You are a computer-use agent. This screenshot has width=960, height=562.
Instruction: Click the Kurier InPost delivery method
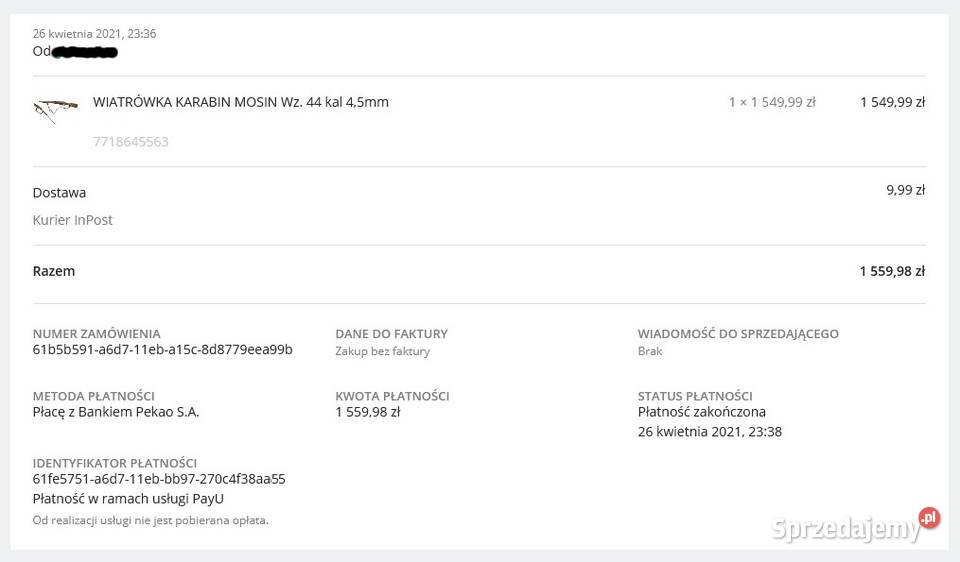point(73,220)
